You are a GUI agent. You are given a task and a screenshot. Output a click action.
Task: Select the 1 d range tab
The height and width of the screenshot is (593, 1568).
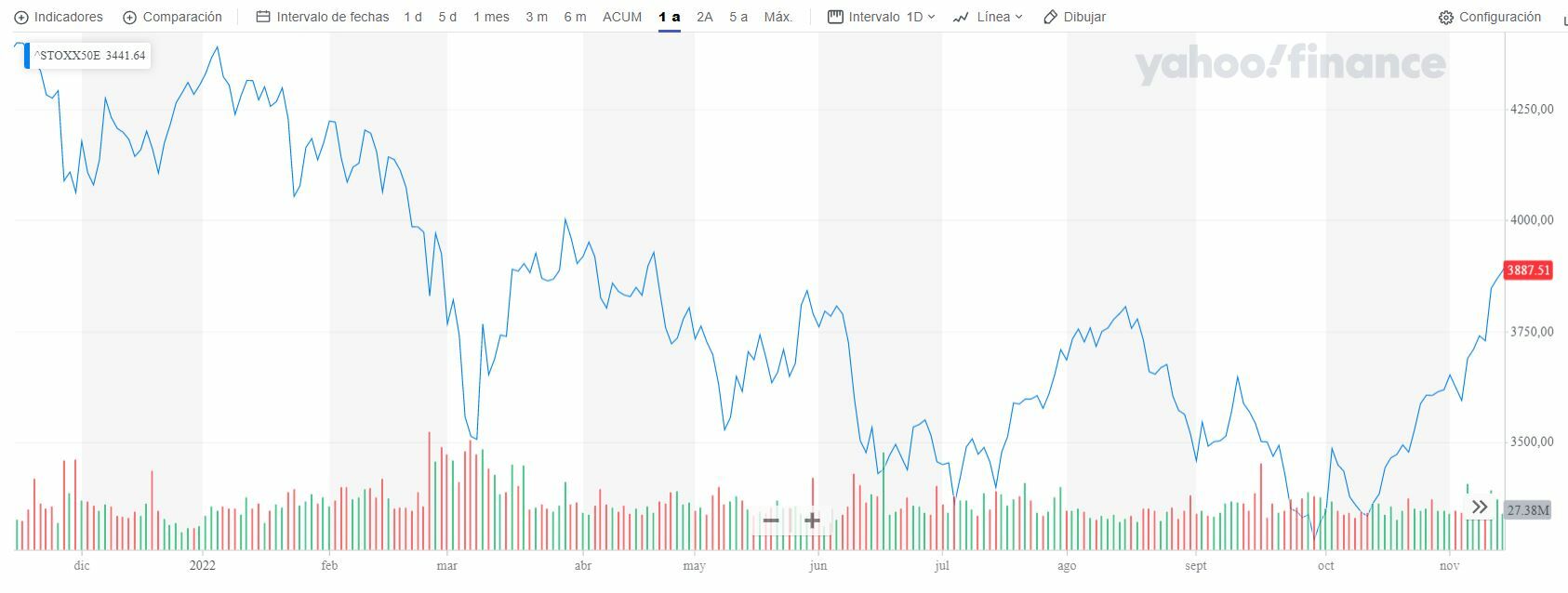[413, 17]
